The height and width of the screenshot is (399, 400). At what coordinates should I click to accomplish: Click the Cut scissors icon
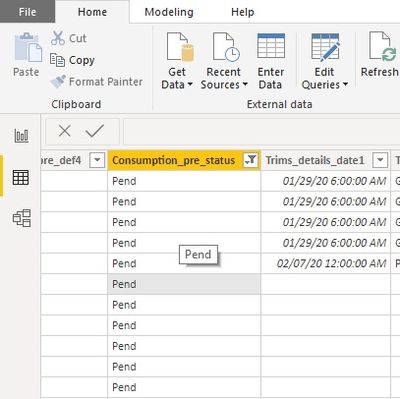[x=58, y=38]
